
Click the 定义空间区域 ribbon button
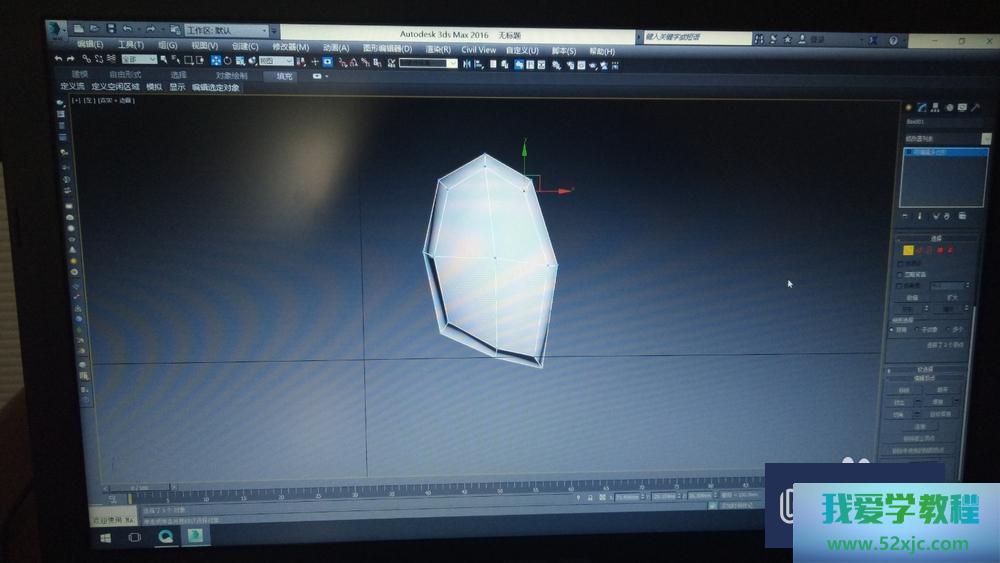[x=116, y=87]
